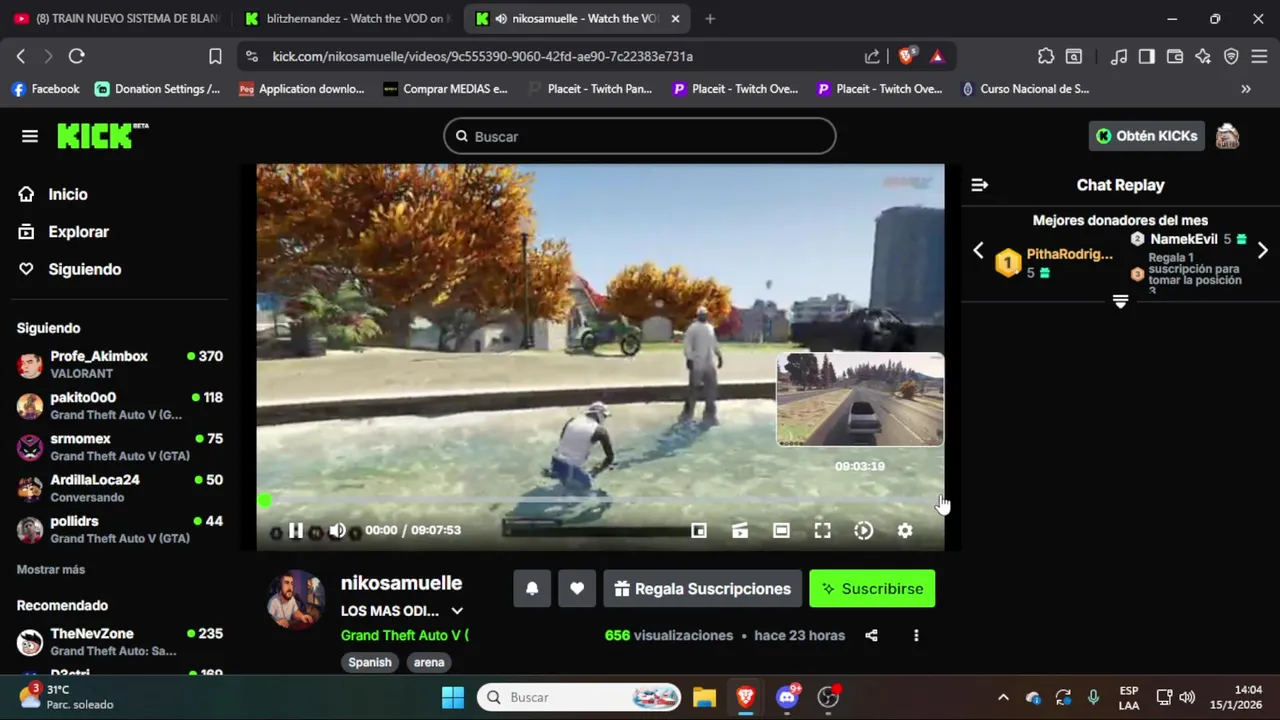Viewport: 1280px width, 720px height.
Task: Open the NamekEvil donor profile
Action: (1183, 239)
